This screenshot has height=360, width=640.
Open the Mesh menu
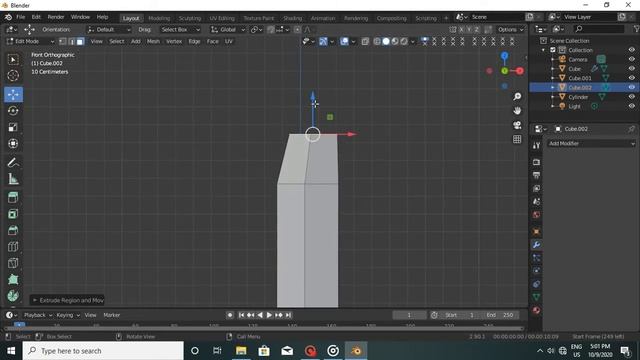coord(153,41)
